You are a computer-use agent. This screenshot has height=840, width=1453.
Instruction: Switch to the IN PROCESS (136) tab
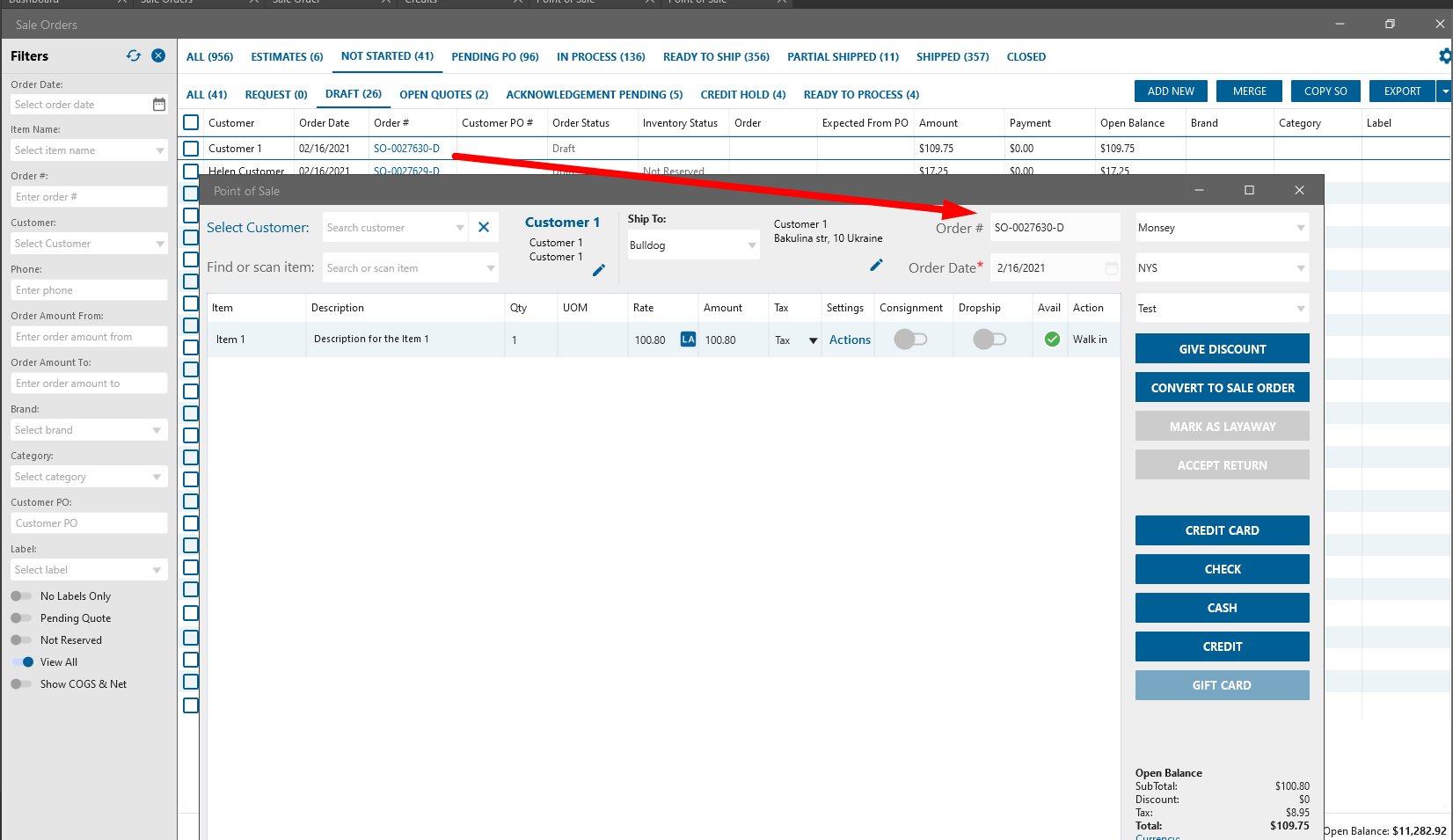[x=601, y=57]
